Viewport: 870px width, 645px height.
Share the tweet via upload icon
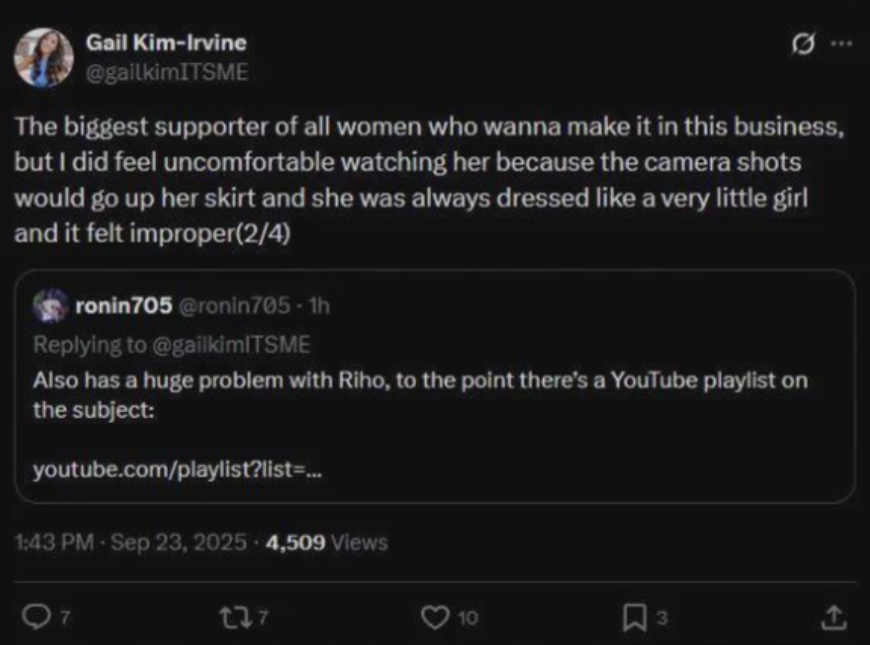(831, 617)
